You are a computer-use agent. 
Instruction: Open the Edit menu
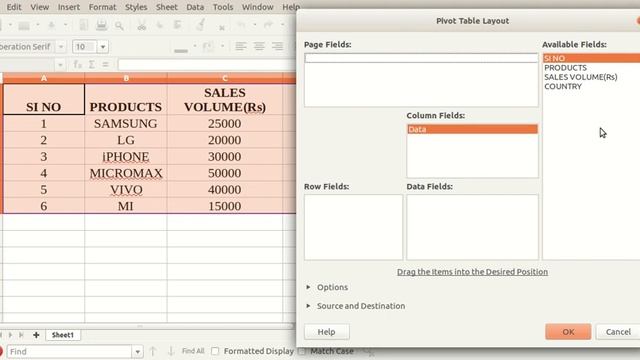coord(14,7)
